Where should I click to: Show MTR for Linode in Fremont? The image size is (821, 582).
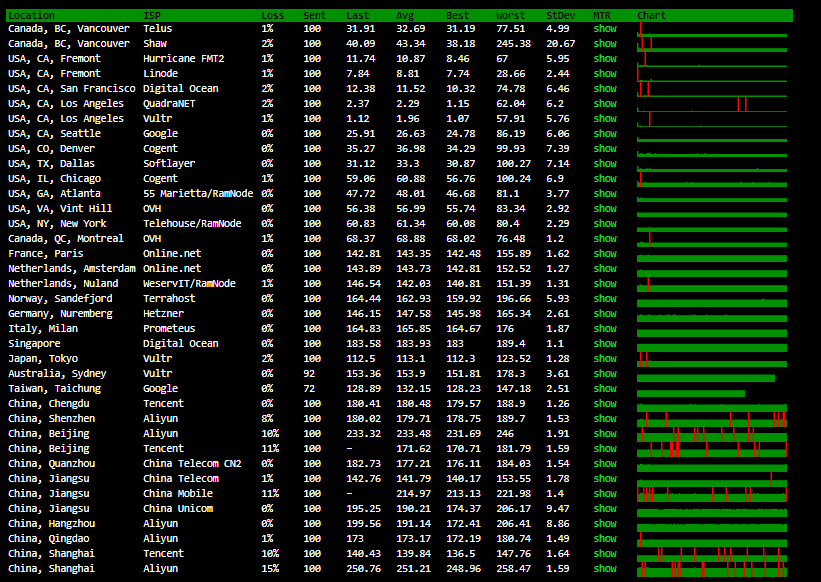(x=605, y=74)
